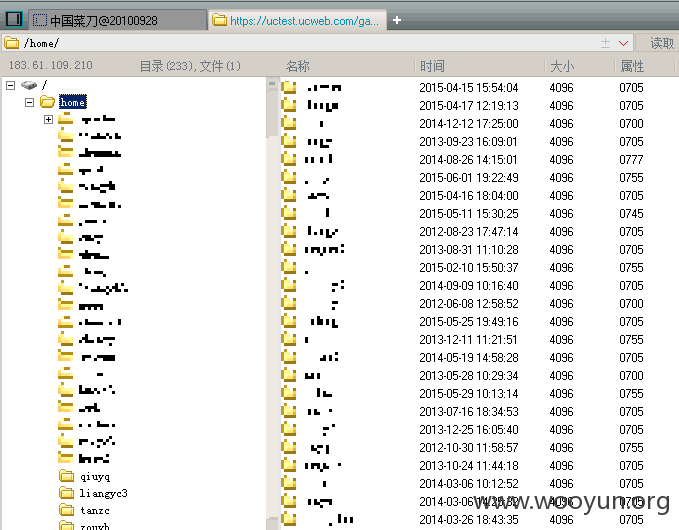
Task: Click the window panel icon at top-left
Action: click(13, 19)
